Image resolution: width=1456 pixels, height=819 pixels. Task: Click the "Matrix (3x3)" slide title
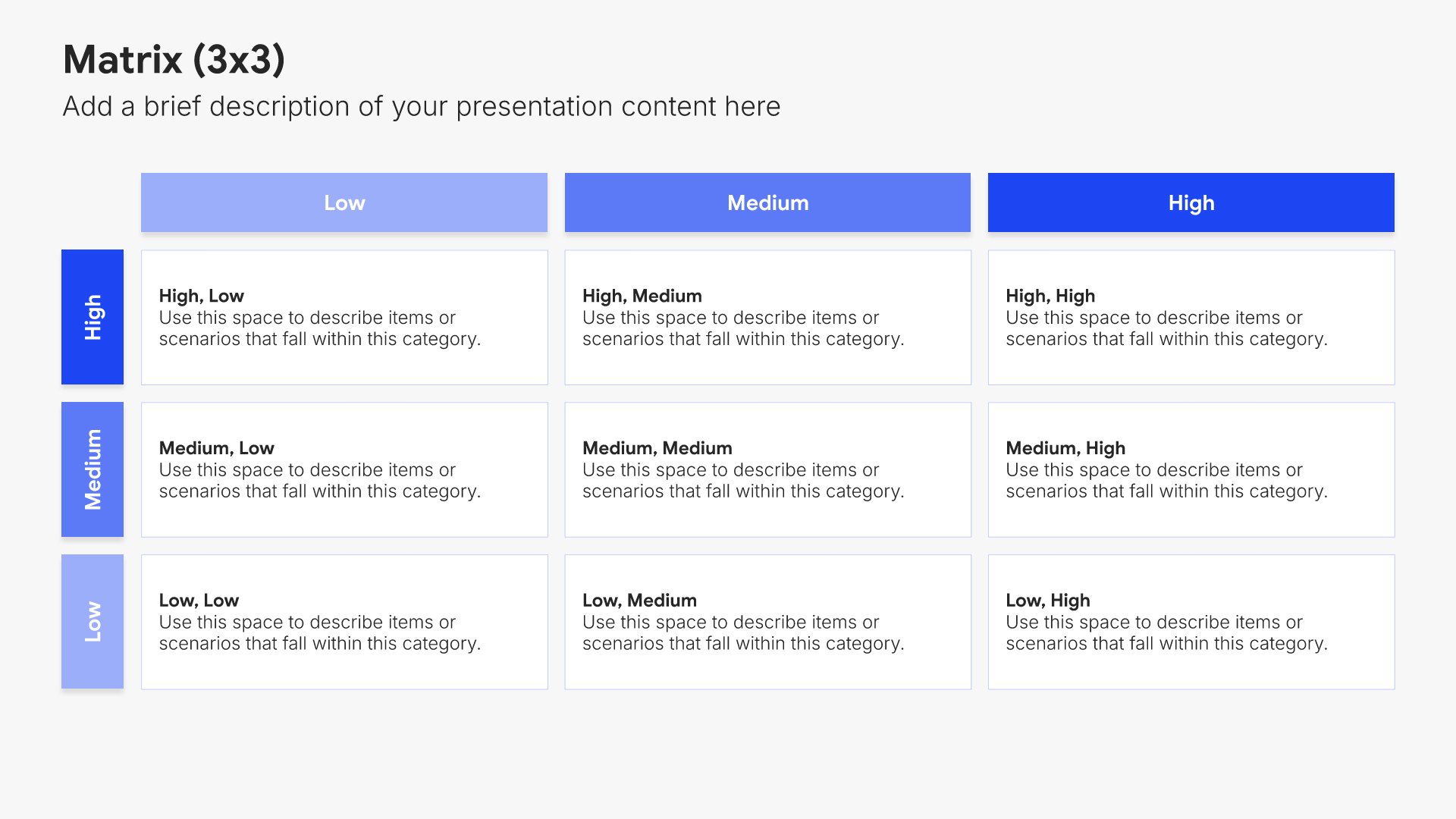174,60
